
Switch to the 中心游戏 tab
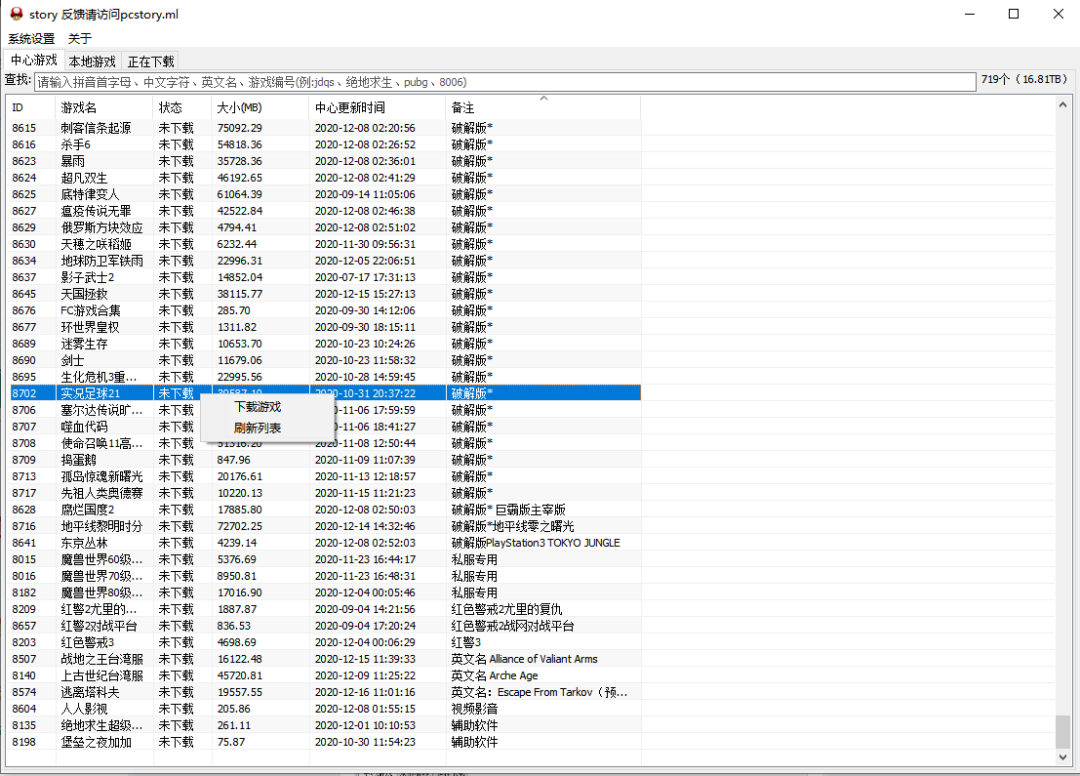click(34, 60)
